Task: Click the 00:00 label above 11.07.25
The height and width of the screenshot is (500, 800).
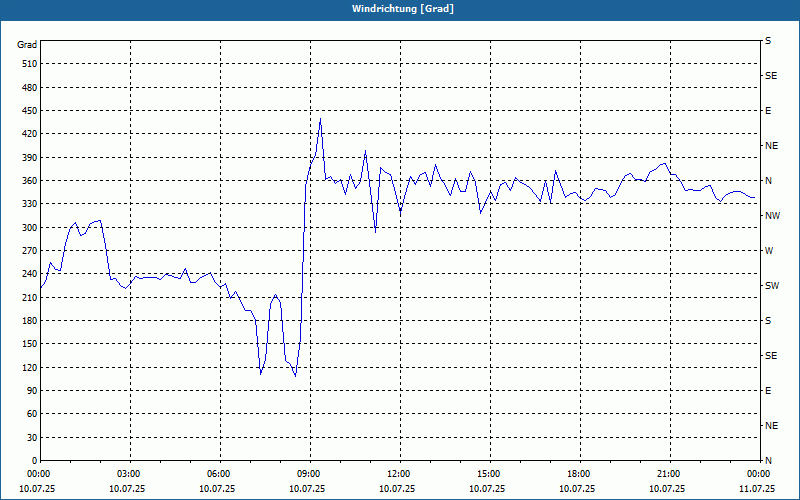Action: (759, 473)
